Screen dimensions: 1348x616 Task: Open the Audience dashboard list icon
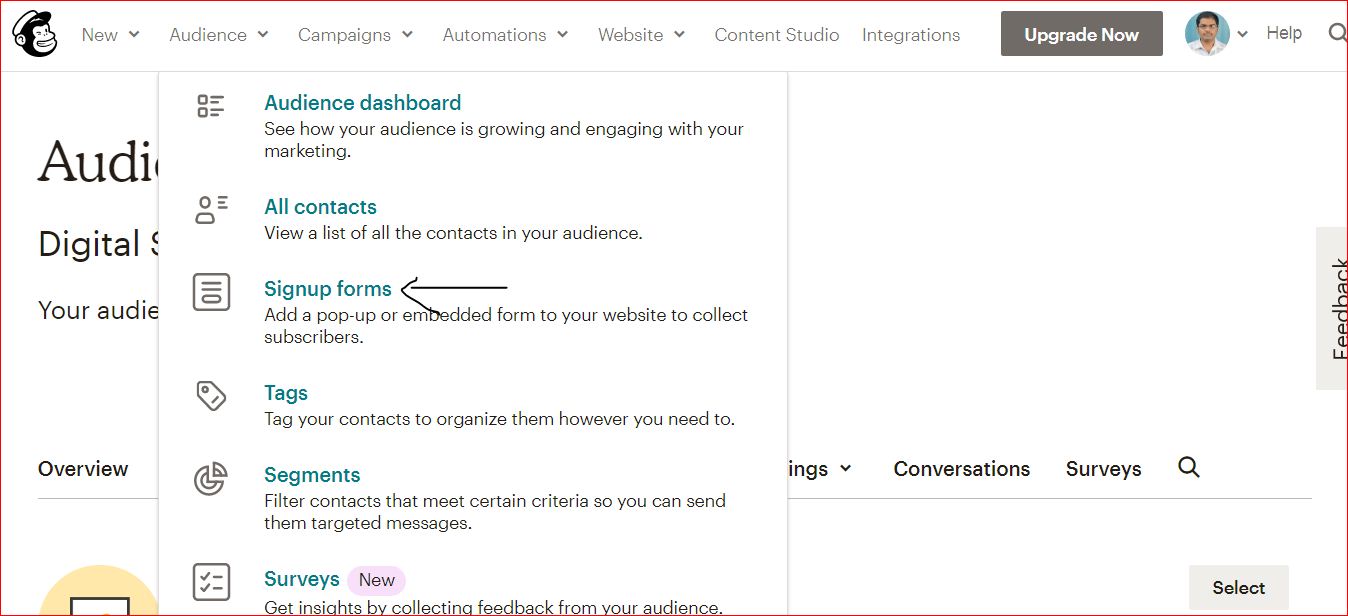211,106
